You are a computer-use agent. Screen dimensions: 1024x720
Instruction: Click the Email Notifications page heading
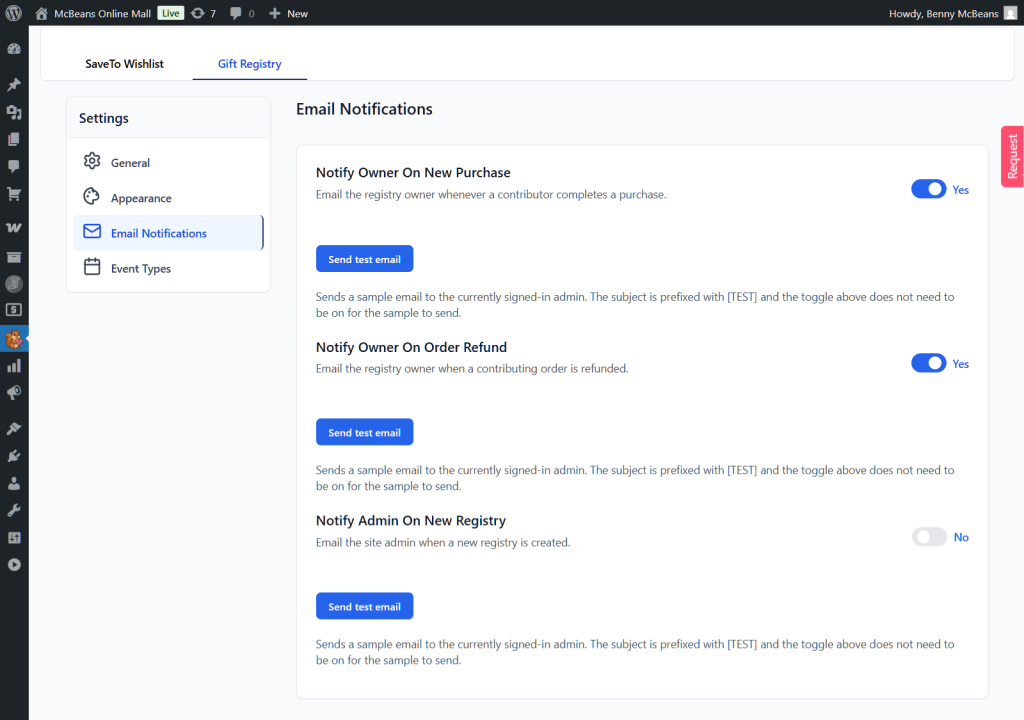(364, 109)
